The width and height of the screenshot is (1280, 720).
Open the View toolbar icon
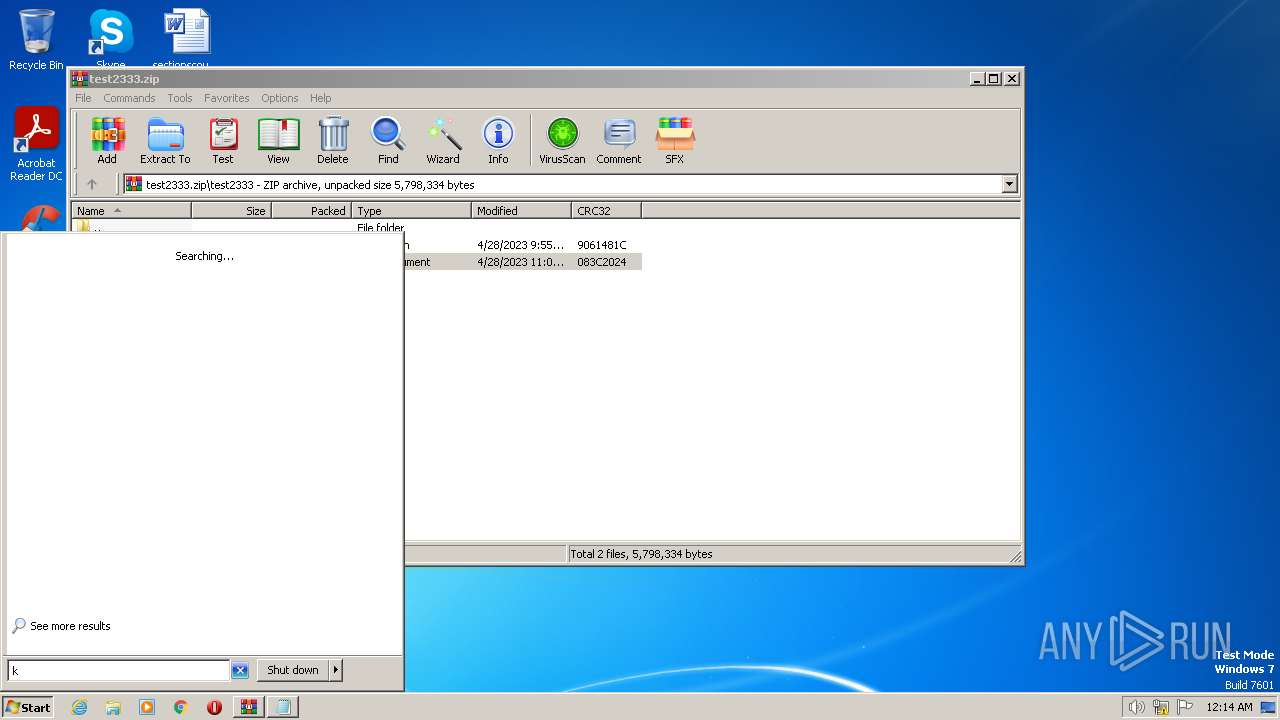278,140
